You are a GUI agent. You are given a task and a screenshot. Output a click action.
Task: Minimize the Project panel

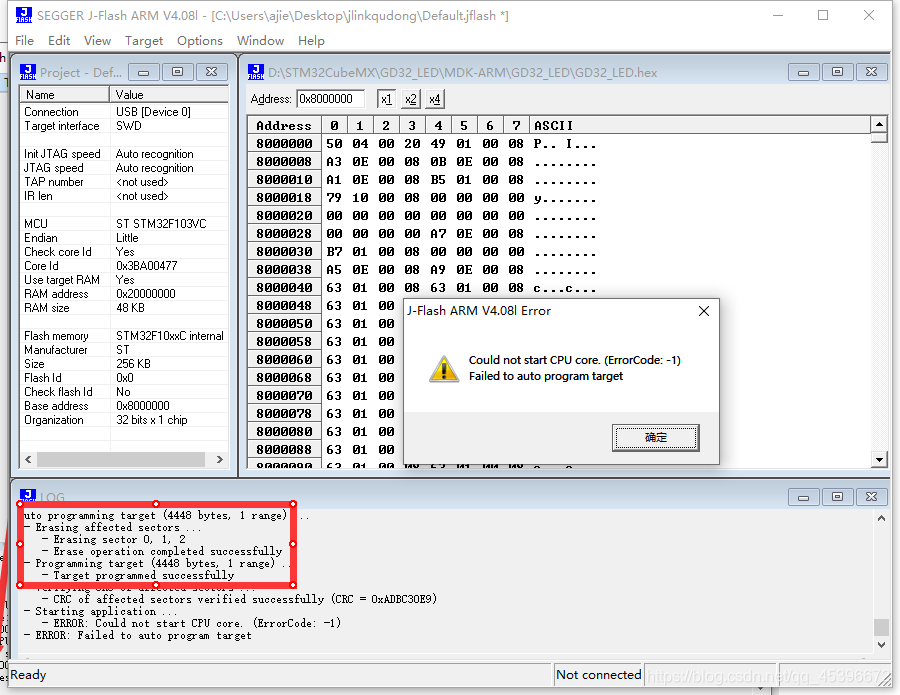tap(143, 72)
